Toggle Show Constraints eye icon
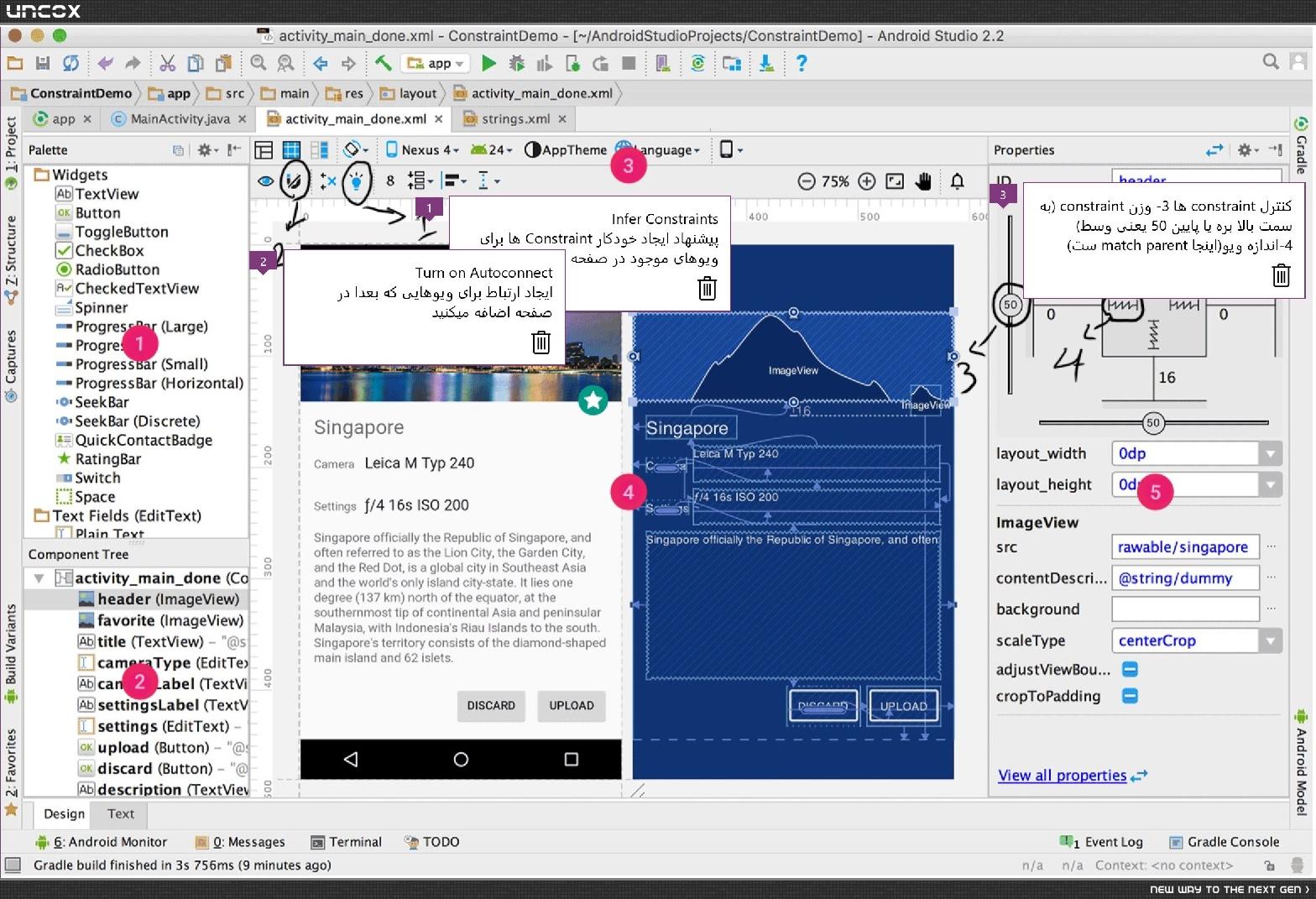 pos(265,180)
